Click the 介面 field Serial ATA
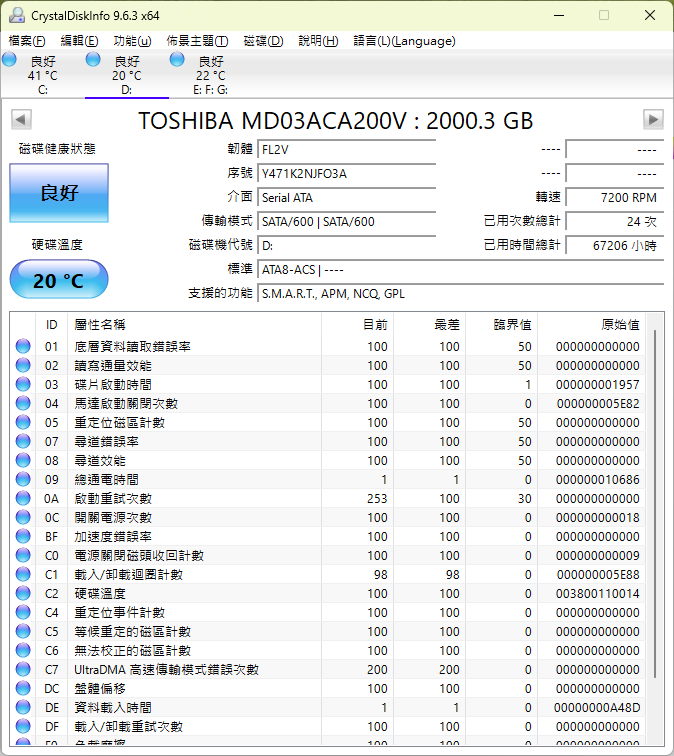Viewport: 674px width, 756px height. (x=347, y=198)
